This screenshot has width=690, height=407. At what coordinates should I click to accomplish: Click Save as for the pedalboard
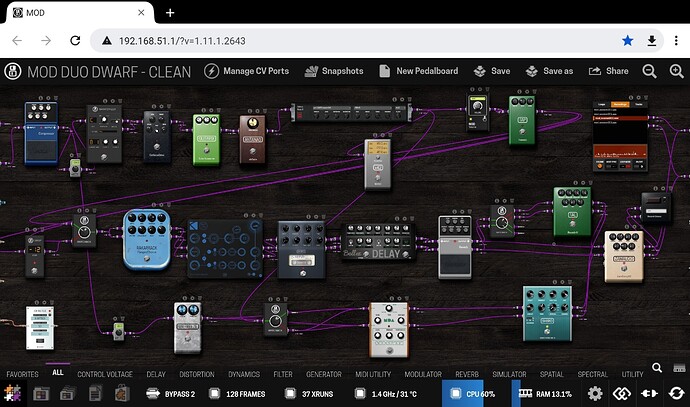tap(549, 71)
